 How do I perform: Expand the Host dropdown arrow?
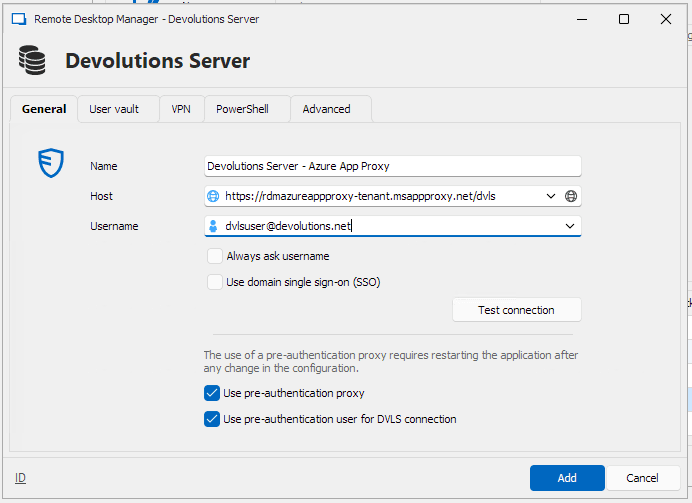[x=551, y=196]
